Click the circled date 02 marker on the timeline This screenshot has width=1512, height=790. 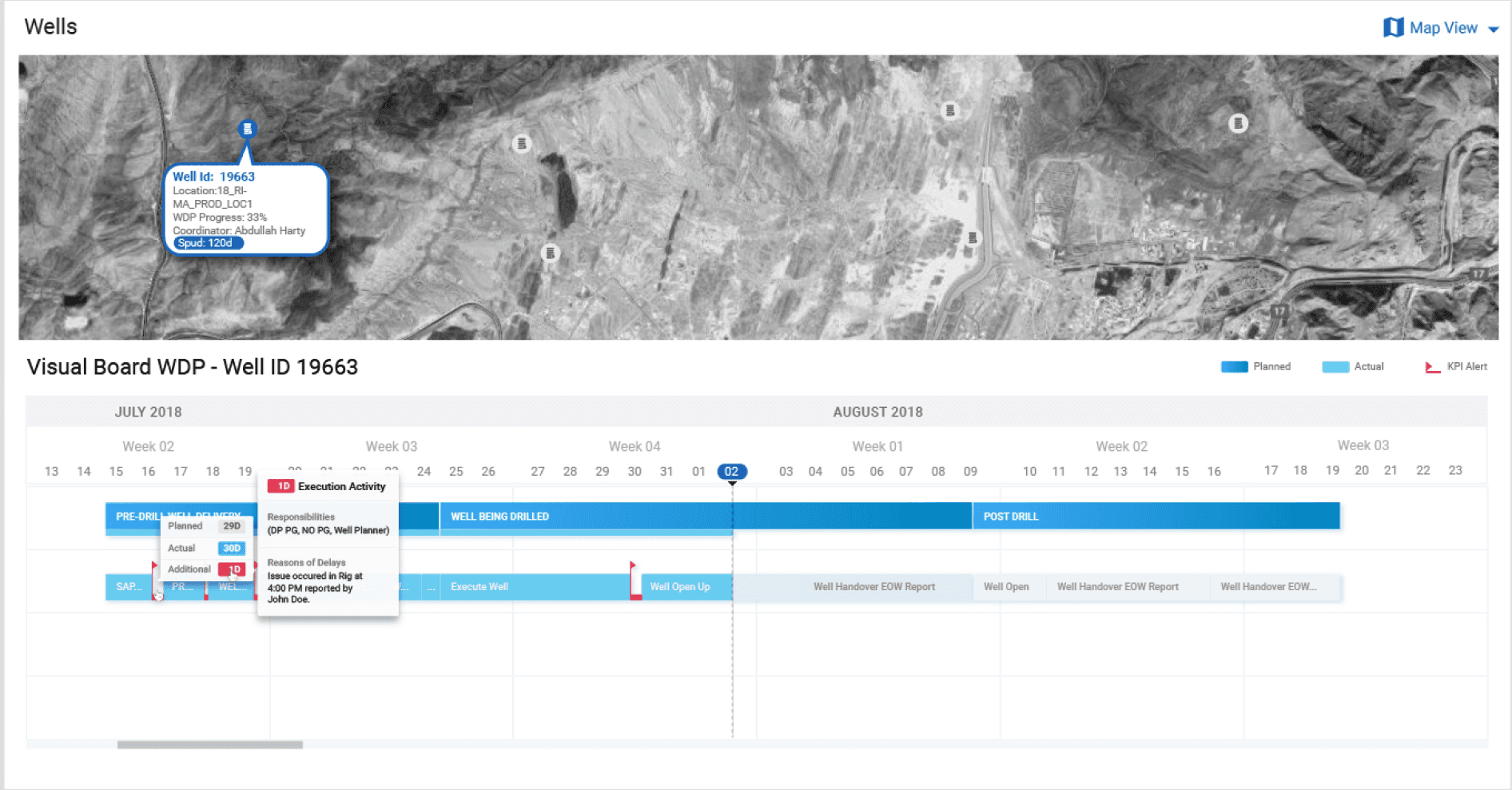[x=732, y=471]
